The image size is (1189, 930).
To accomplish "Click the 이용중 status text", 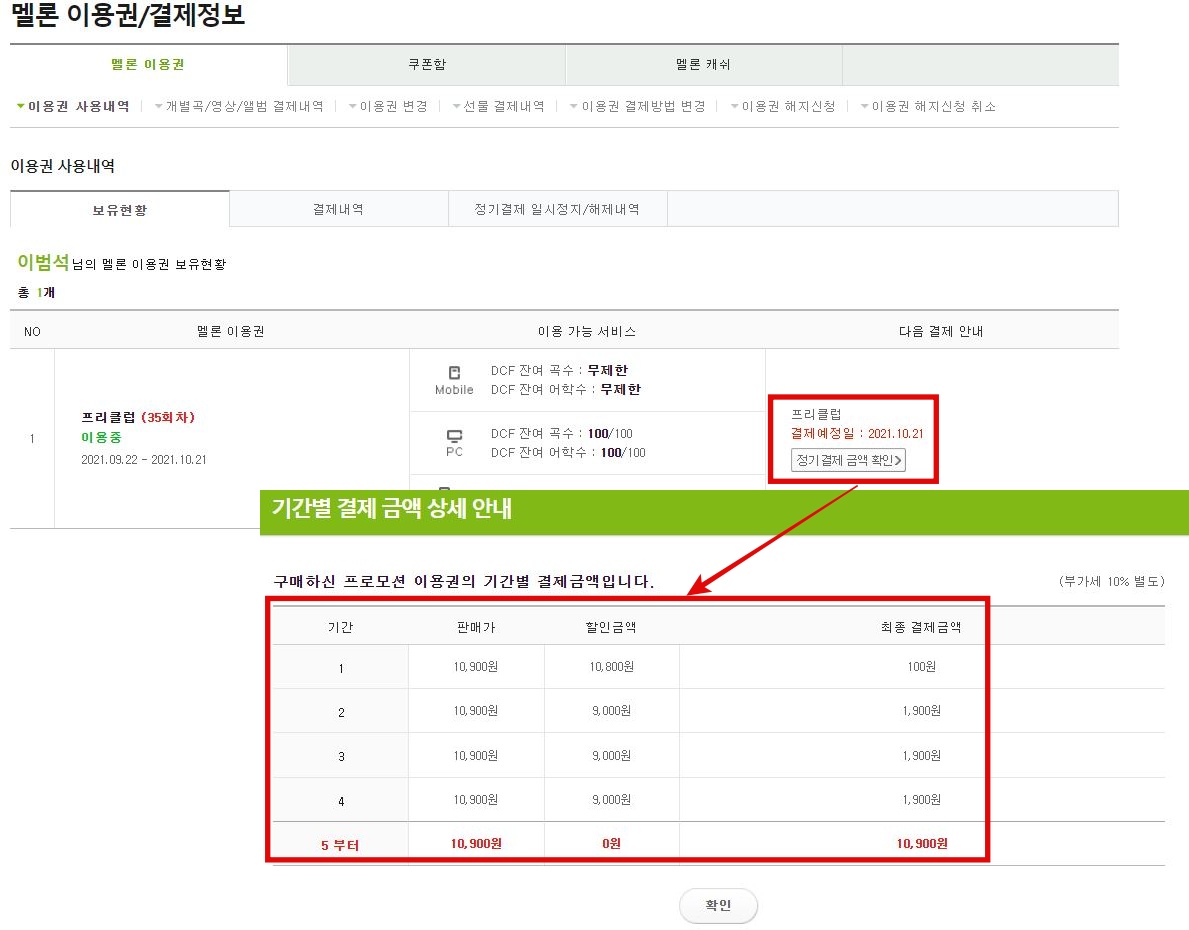I will pos(102,438).
